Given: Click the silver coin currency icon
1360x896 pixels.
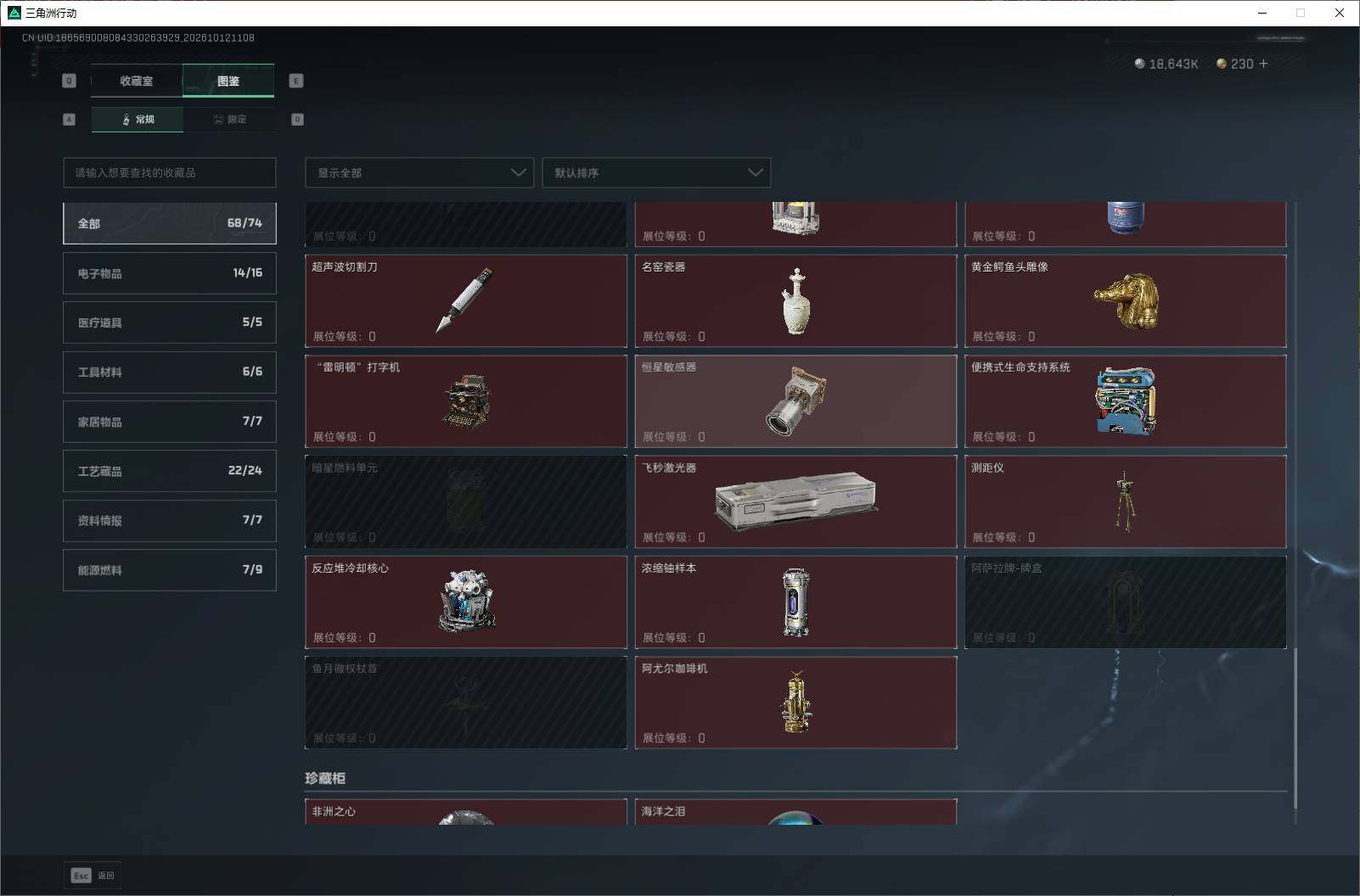Looking at the screenshot, I should 1140,64.
